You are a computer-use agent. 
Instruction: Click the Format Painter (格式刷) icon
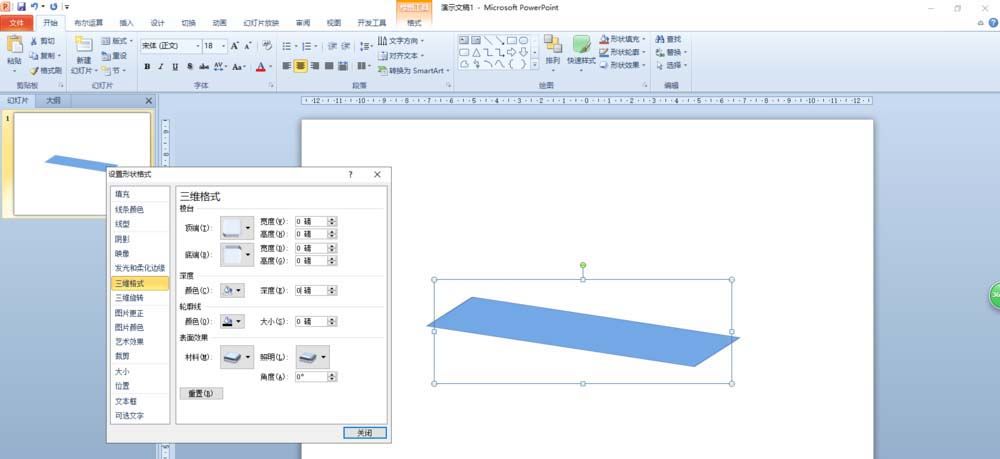tap(34, 71)
